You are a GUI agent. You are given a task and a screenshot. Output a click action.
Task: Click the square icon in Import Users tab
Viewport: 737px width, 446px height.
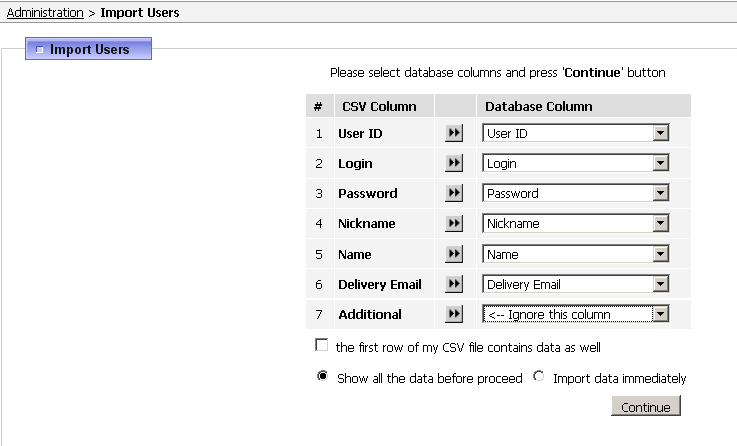pyautogui.click(x=39, y=49)
